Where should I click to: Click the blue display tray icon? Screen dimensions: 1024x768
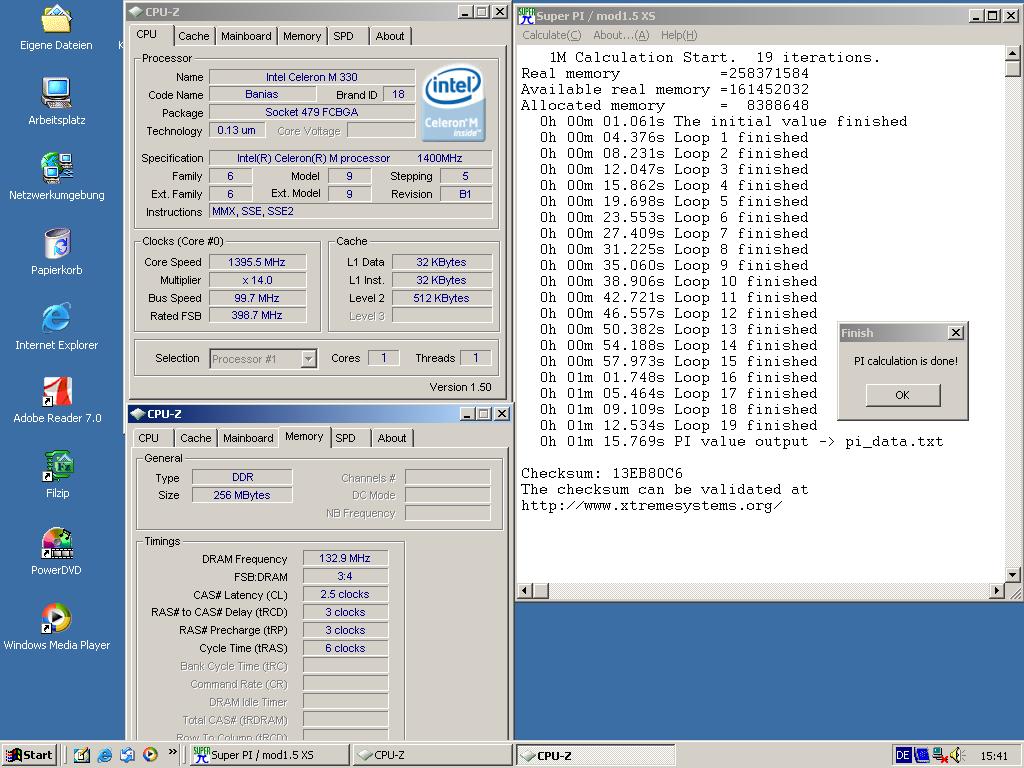[921, 755]
